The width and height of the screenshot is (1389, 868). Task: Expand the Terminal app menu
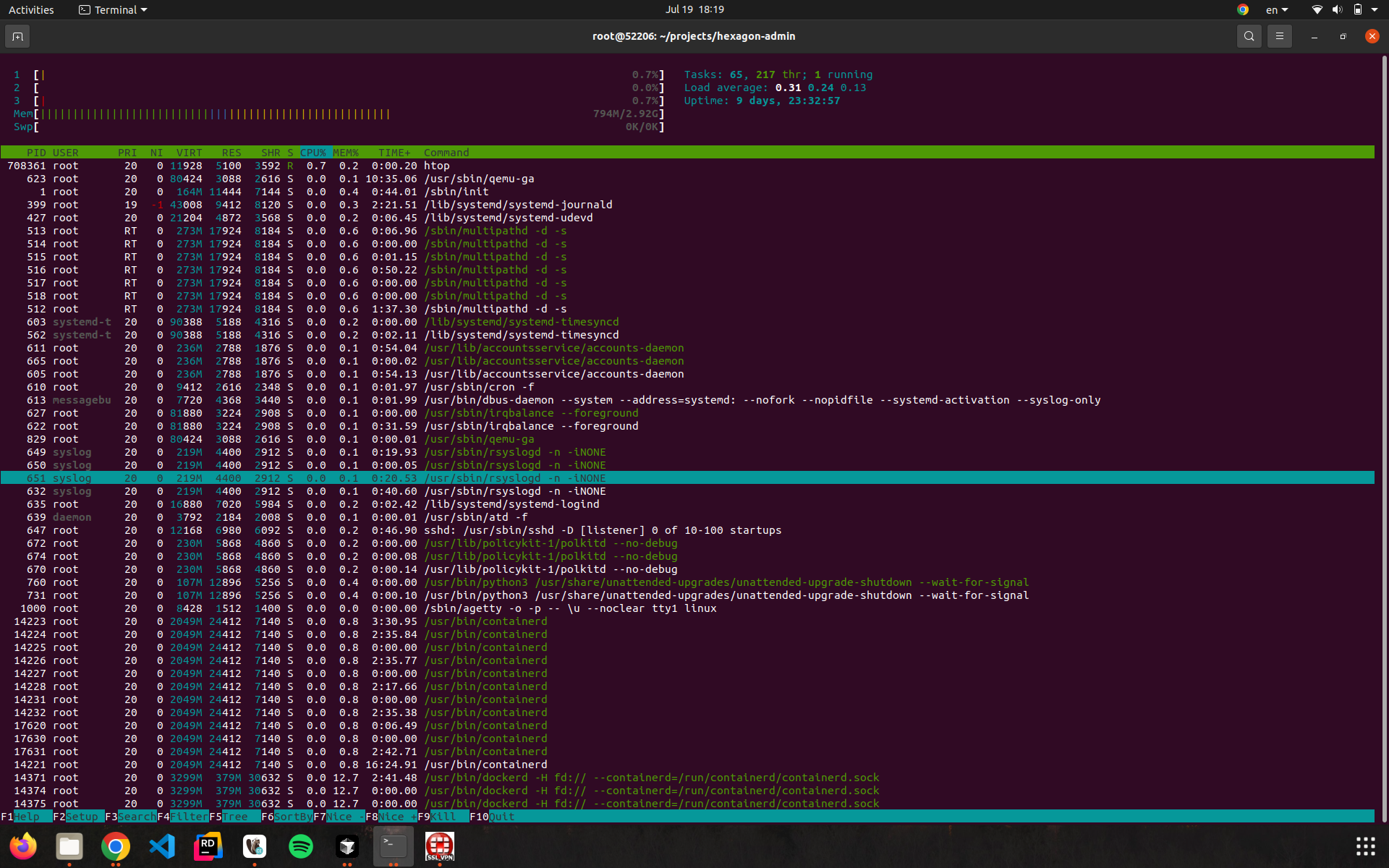point(113,10)
